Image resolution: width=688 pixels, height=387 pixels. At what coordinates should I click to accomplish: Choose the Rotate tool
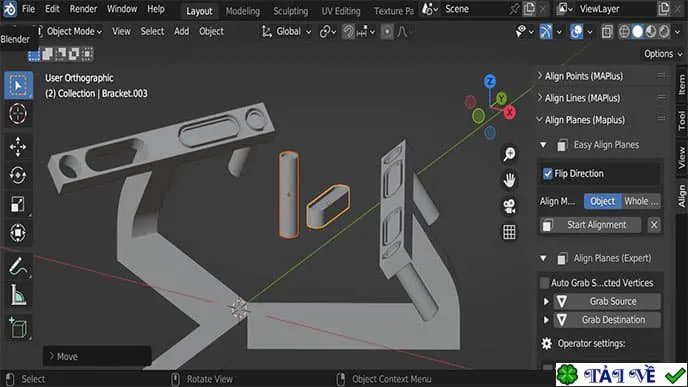[18, 176]
